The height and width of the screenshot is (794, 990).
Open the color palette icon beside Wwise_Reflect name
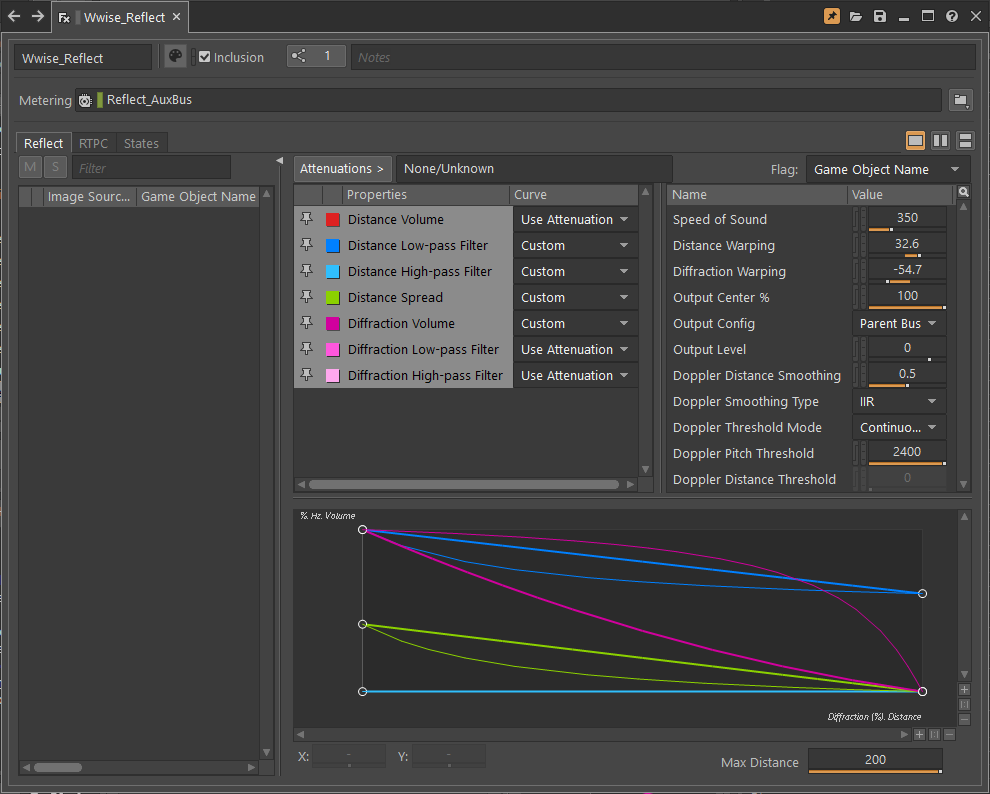point(176,56)
